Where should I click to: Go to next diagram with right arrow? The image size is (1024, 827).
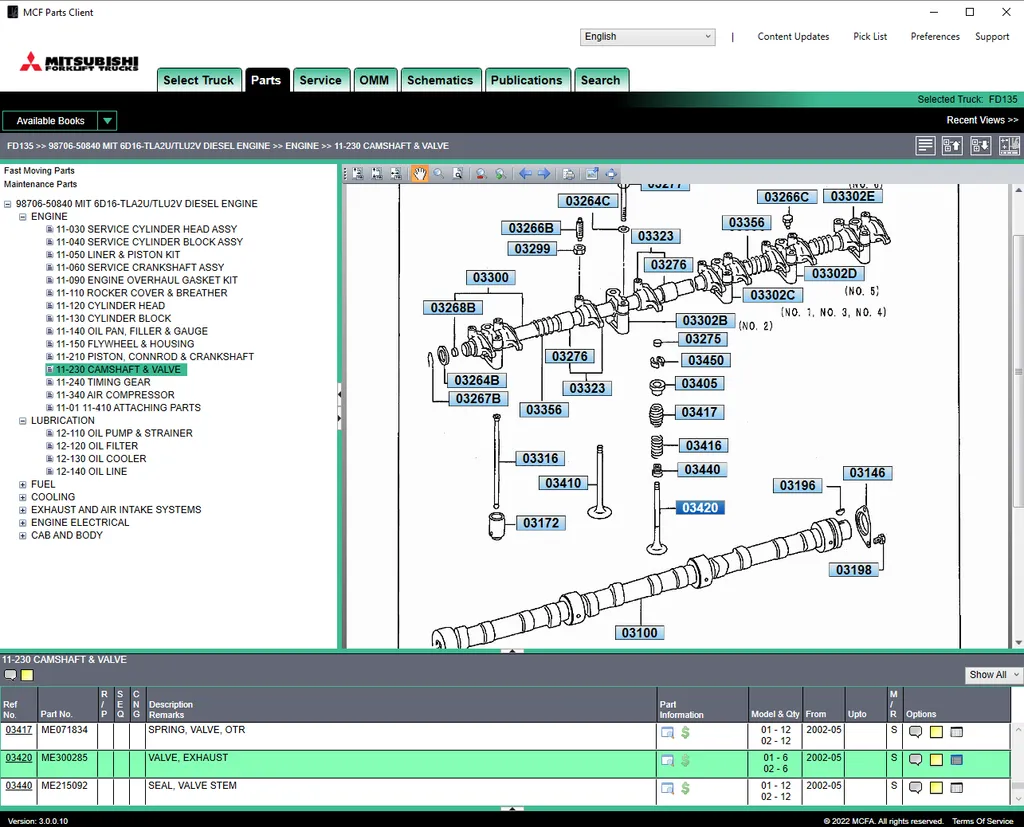coord(544,174)
